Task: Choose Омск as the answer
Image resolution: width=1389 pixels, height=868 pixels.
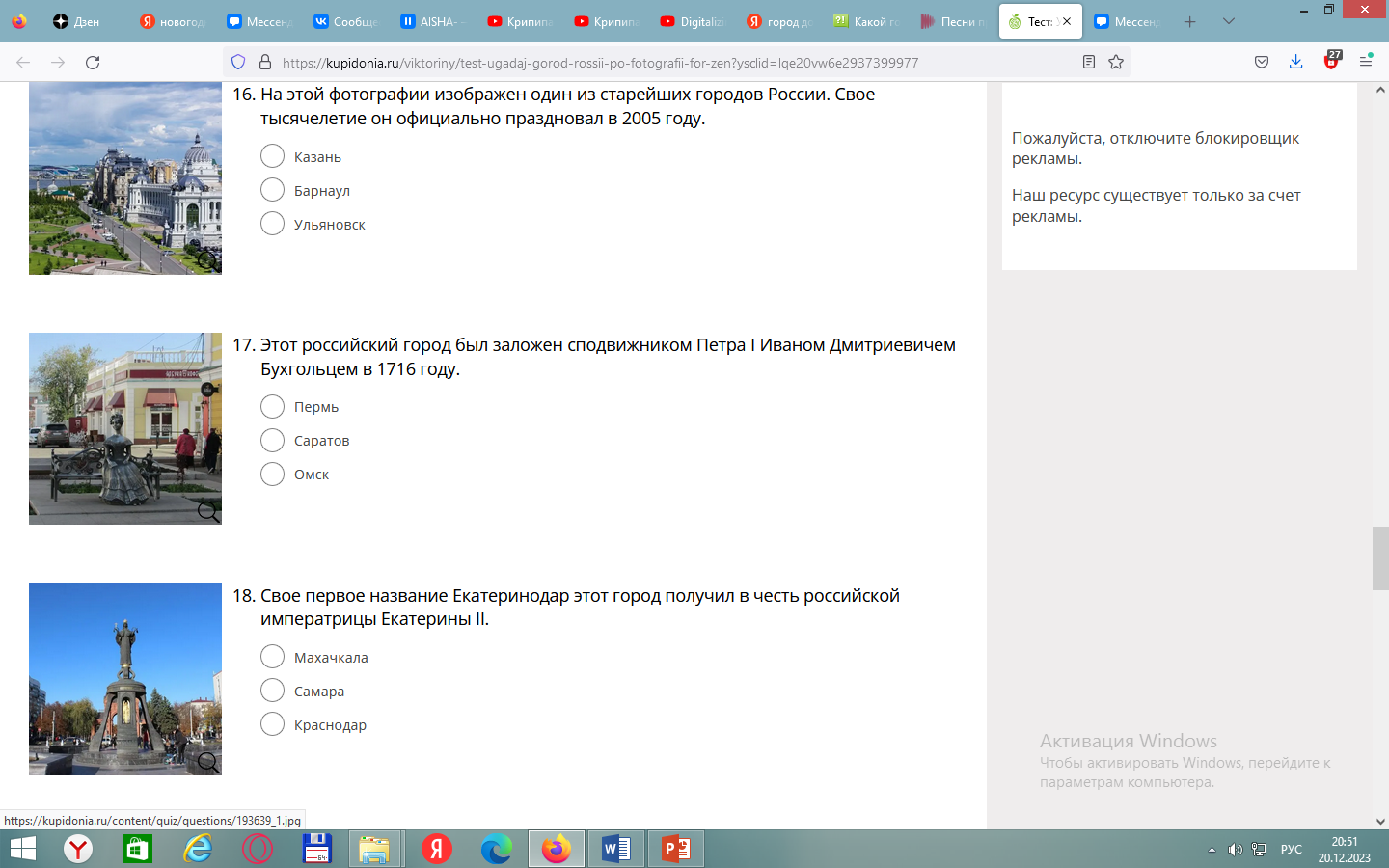Action: click(x=273, y=475)
